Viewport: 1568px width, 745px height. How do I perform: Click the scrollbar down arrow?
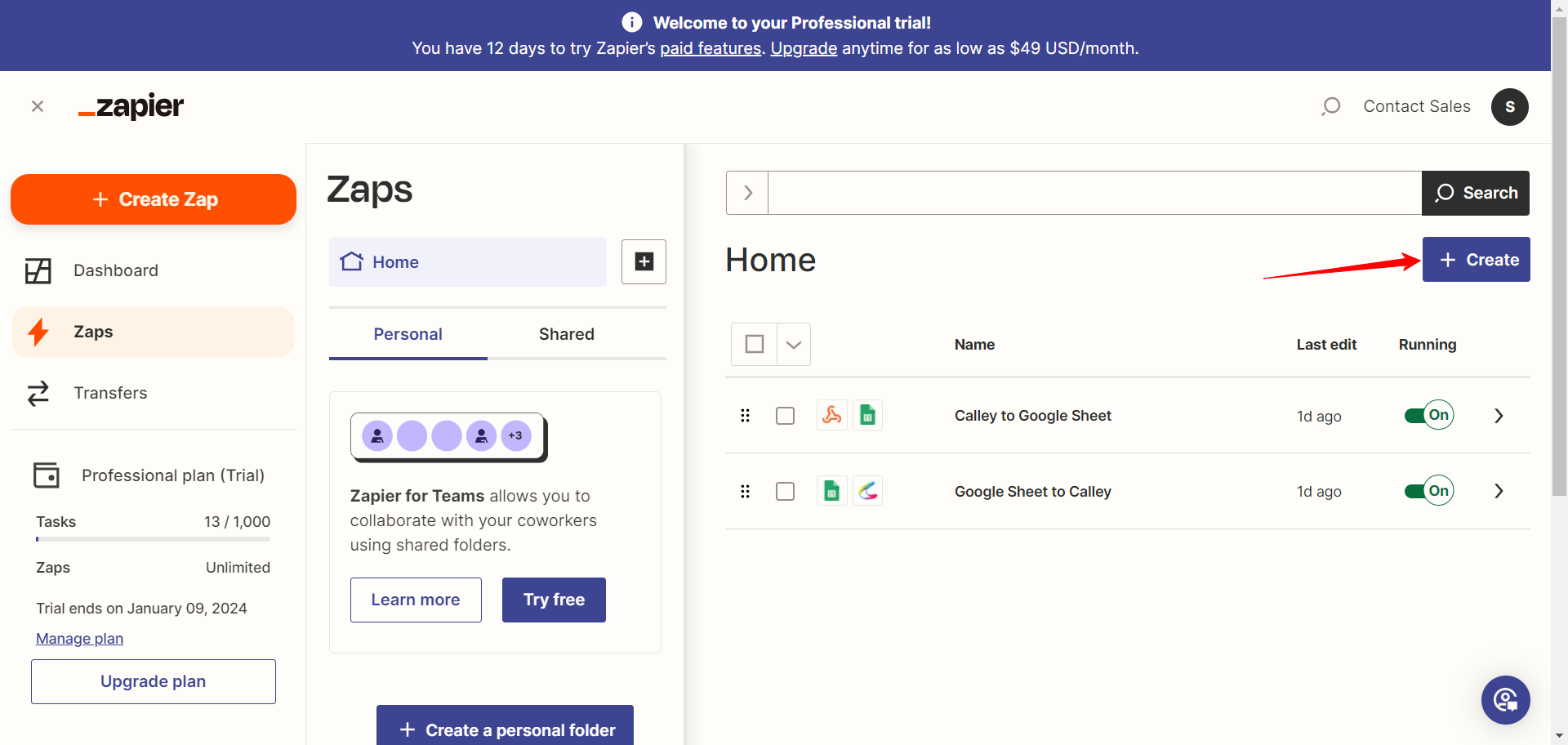pyautogui.click(x=1559, y=736)
